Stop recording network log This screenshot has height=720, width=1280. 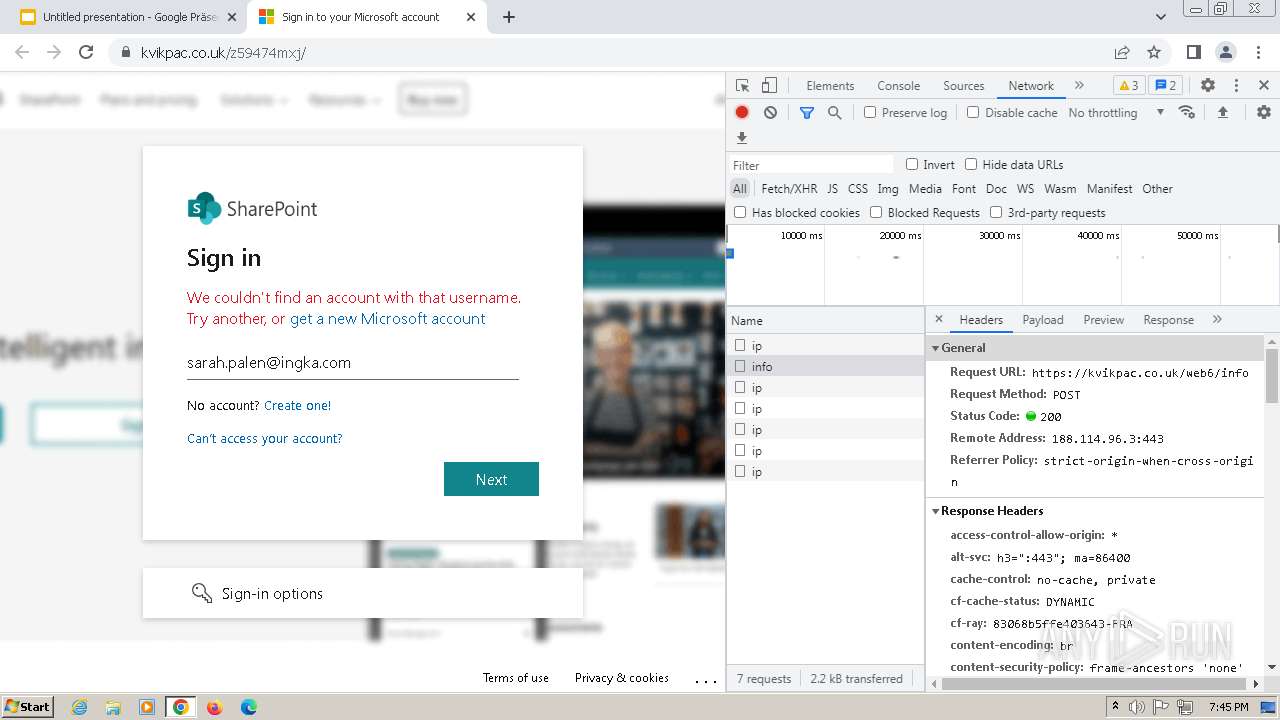(x=742, y=113)
